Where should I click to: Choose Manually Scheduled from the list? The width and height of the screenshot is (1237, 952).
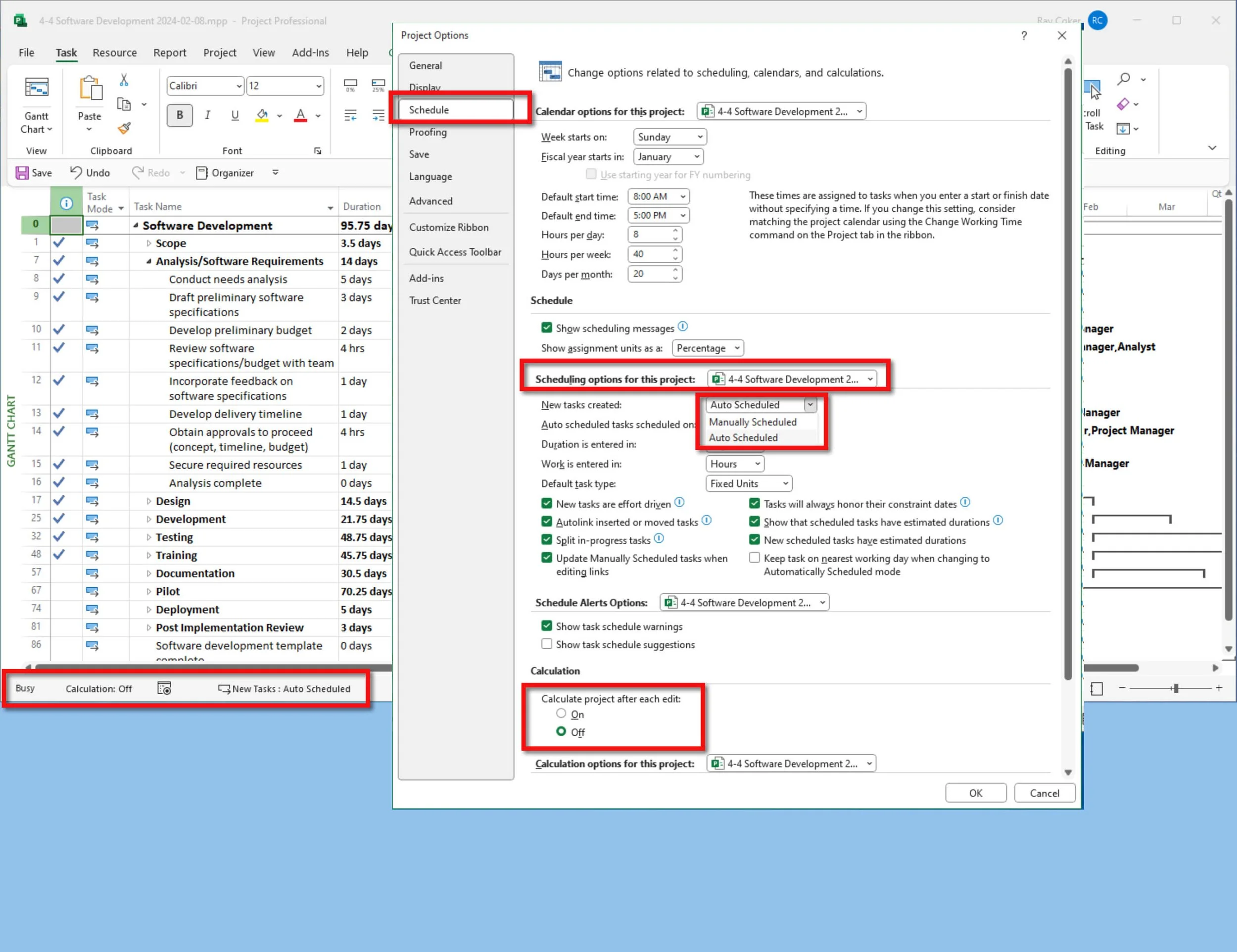pos(753,422)
